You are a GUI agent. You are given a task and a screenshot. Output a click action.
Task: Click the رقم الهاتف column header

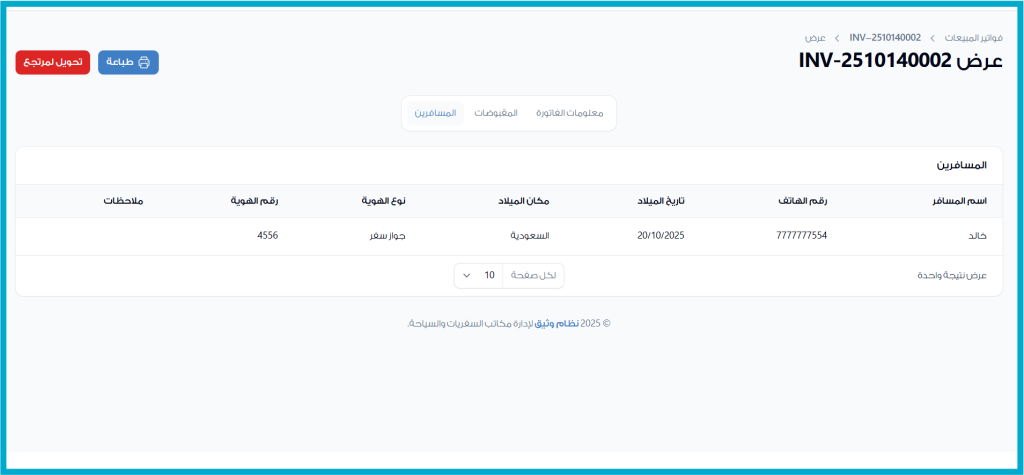803,201
